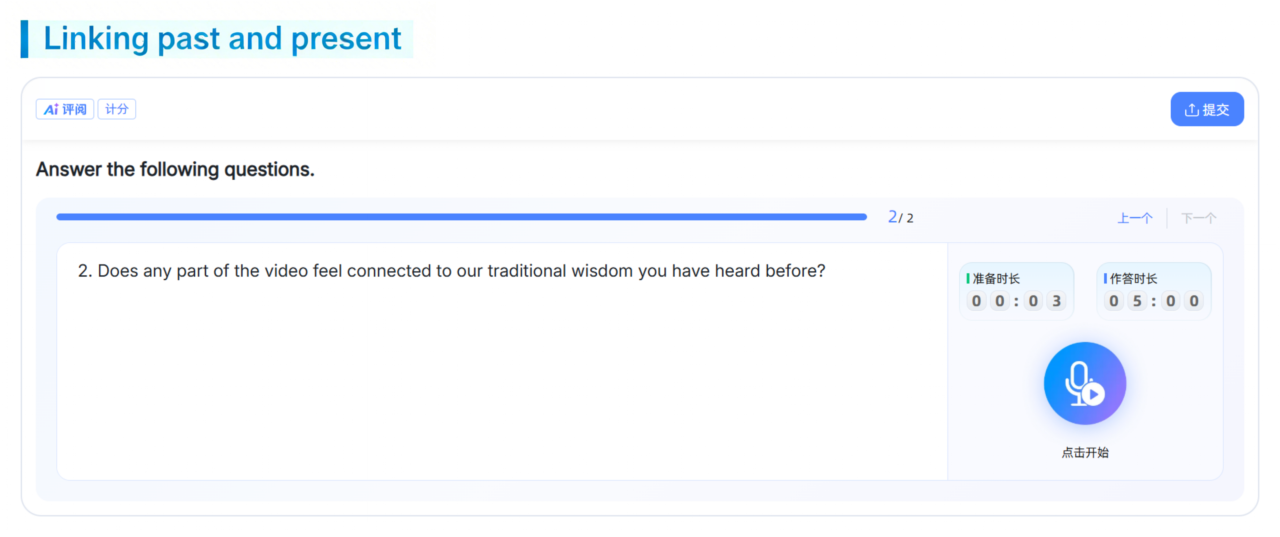Viewport: 1280px width, 537px height.
Task: Click the small play badge on microphone
Action: (1093, 394)
